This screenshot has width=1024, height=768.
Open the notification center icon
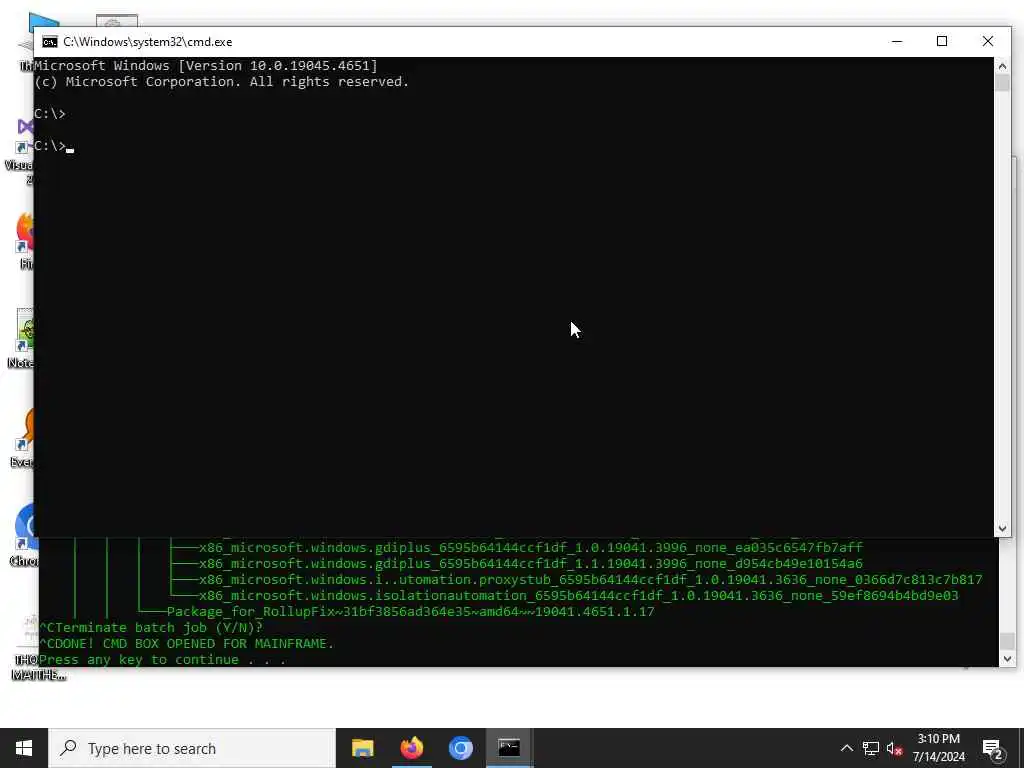click(x=993, y=748)
